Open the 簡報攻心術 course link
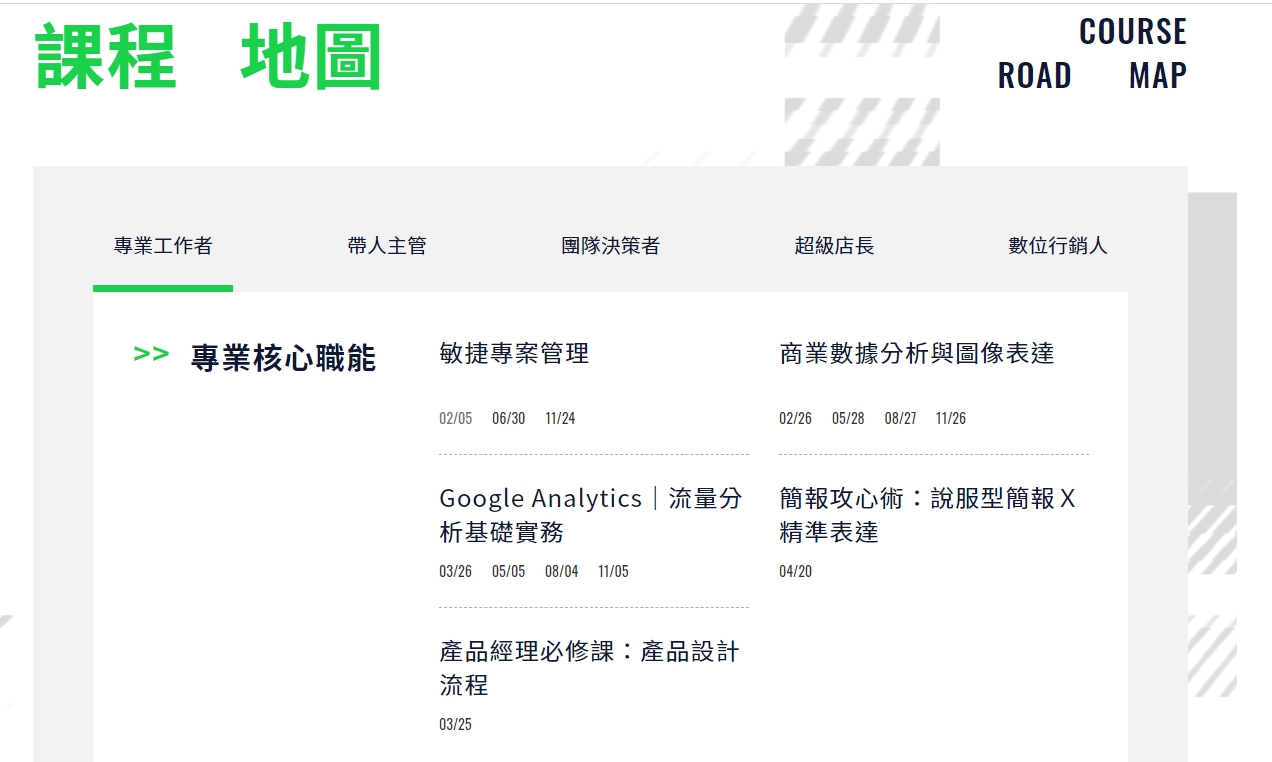This screenshot has width=1272, height=762. pyautogui.click(x=927, y=515)
